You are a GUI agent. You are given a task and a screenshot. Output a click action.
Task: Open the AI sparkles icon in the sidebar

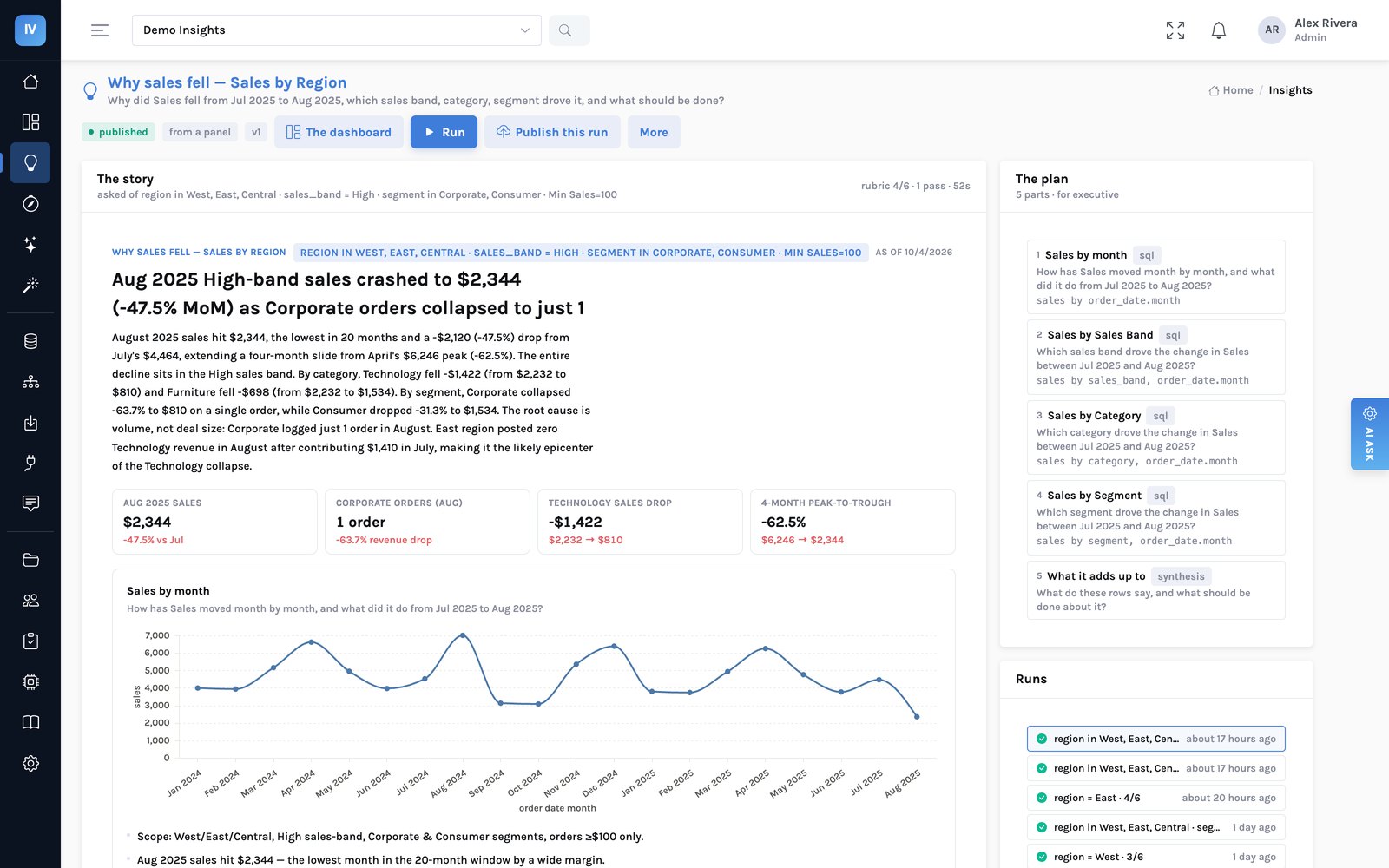[x=30, y=244]
